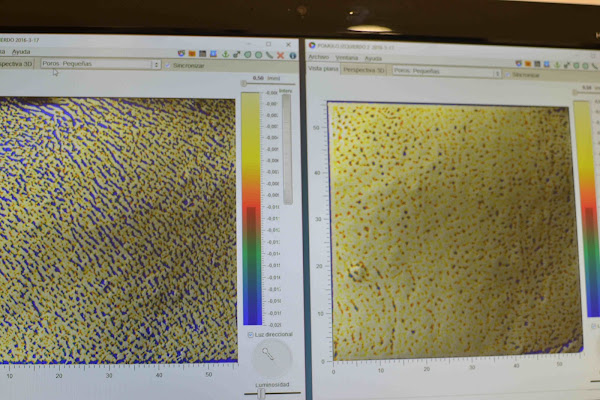600x400 pixels.
Task: Maximize the left window
Action: click(268, 44)
